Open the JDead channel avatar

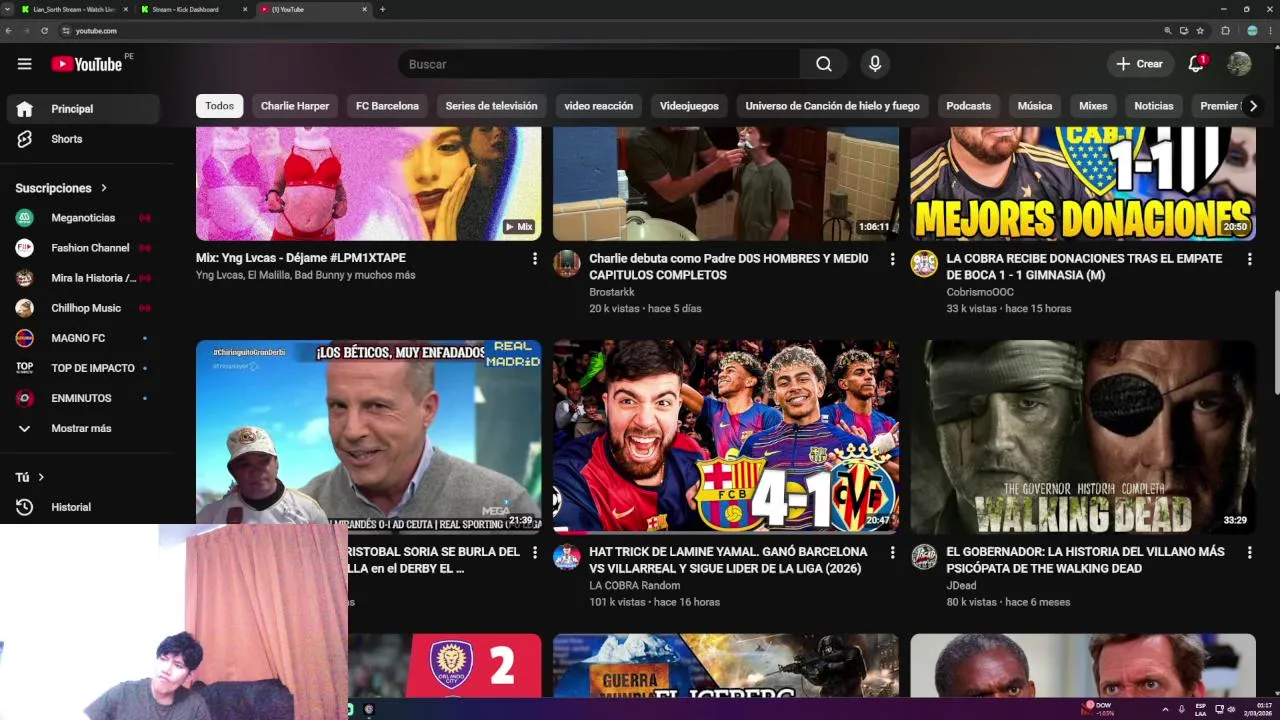click(x=924, y=557)
